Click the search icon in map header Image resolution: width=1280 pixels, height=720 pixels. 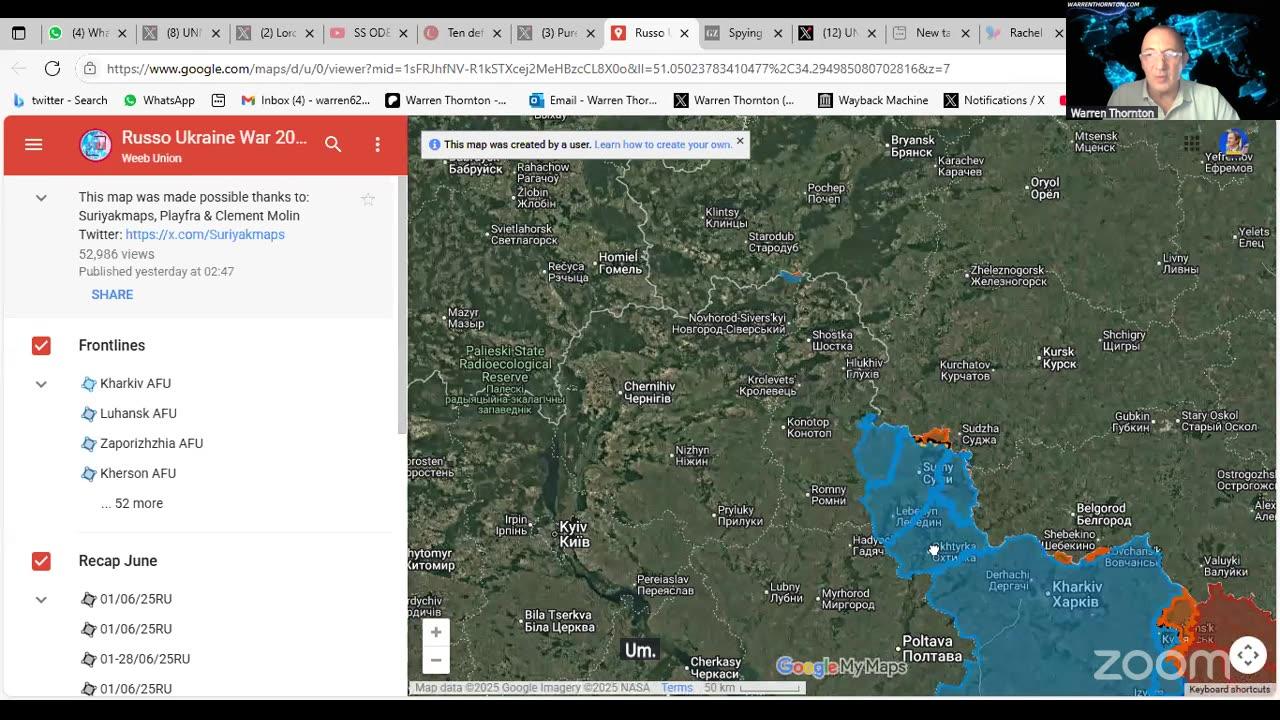point(333,145)
